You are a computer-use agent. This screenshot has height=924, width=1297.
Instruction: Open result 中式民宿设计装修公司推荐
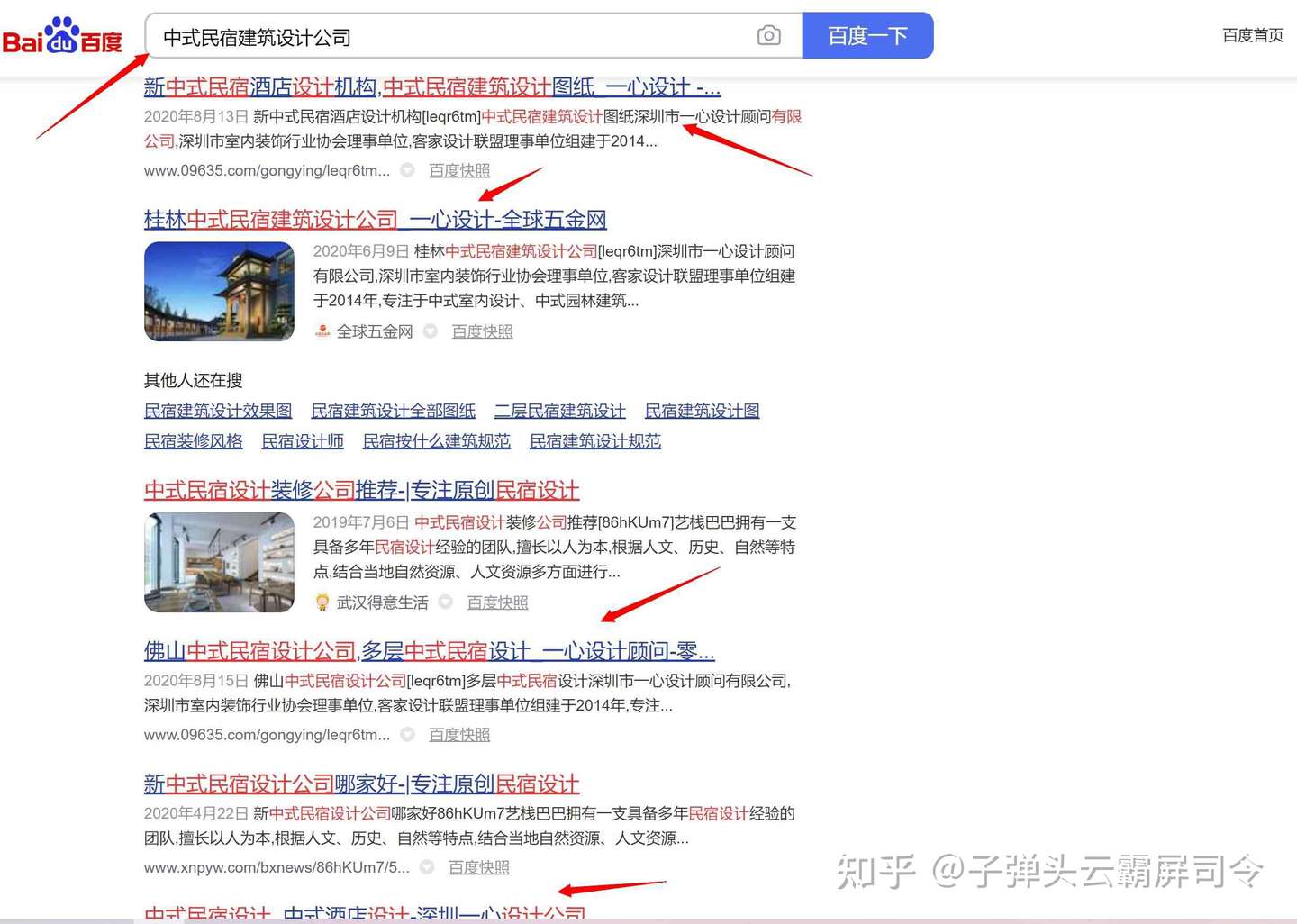[x=361, y=491]
